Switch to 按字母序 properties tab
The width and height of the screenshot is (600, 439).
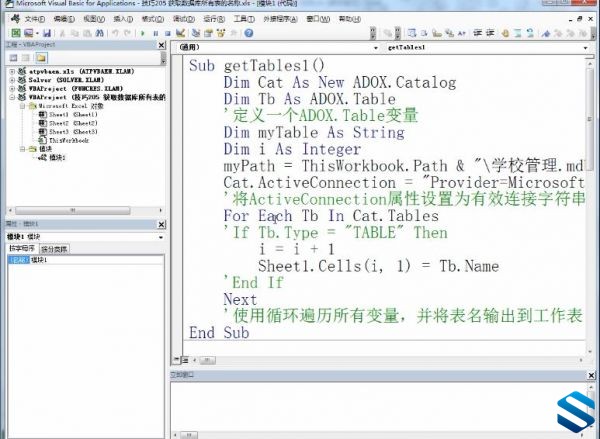point(22,248)
